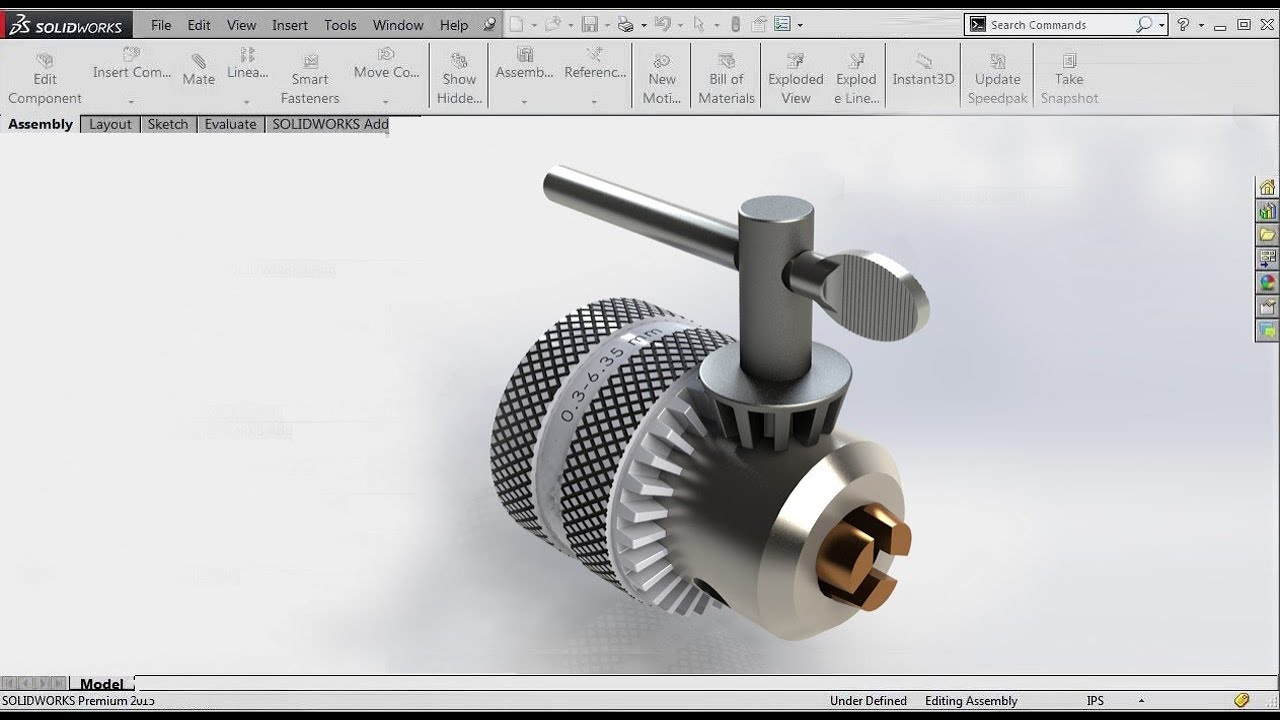This screenshot has width=1280, height=720.
Task: Open the unit system IPS menu arrow
Action: tap(1141, 701)
